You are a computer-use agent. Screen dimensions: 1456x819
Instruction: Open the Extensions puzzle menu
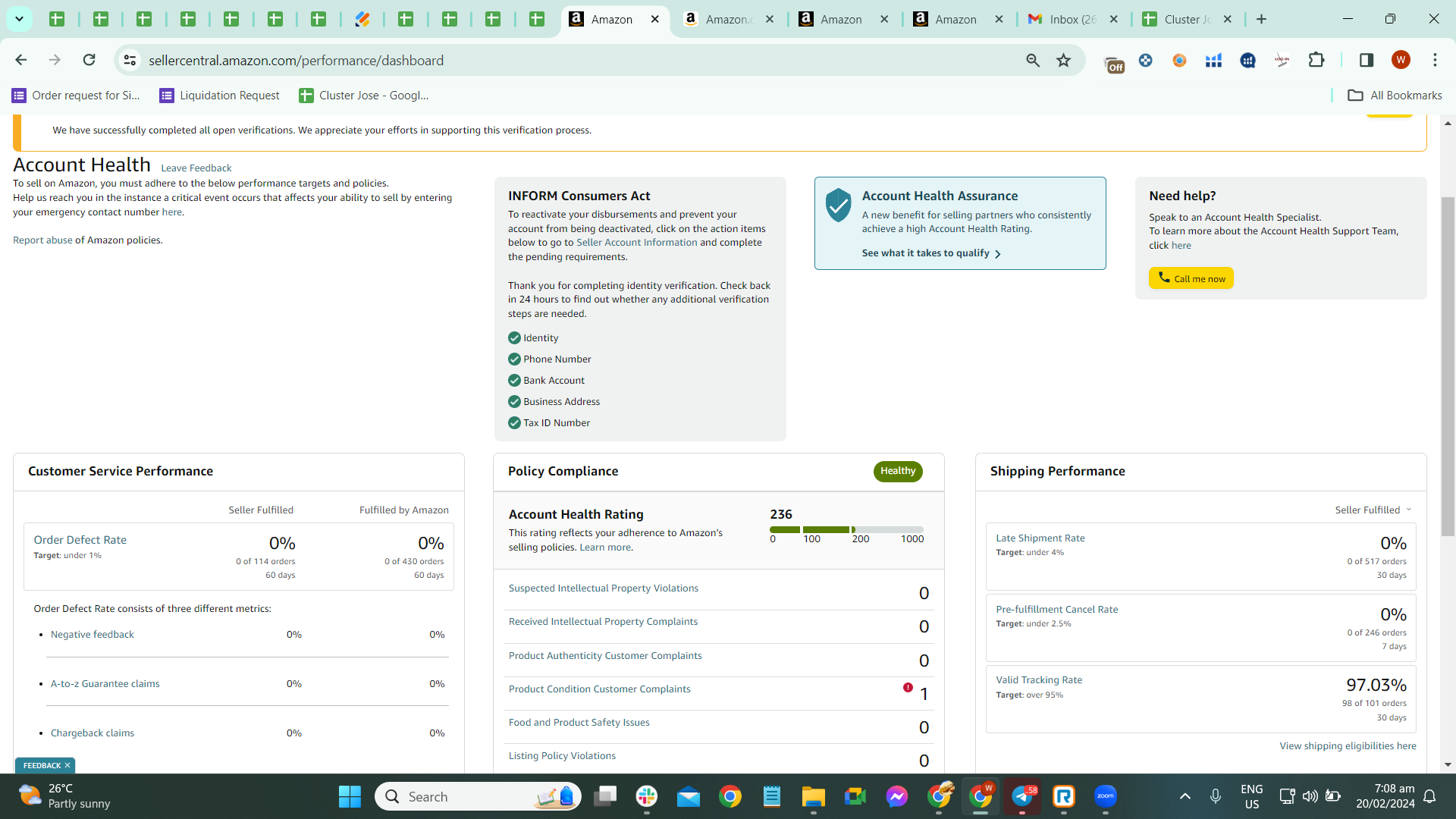tap(1316, 60)
